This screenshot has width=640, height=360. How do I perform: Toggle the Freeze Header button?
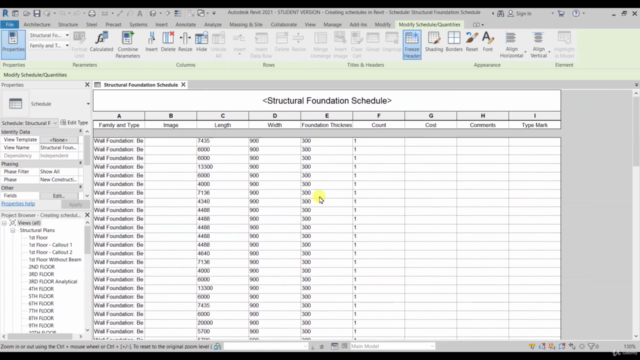412,44
